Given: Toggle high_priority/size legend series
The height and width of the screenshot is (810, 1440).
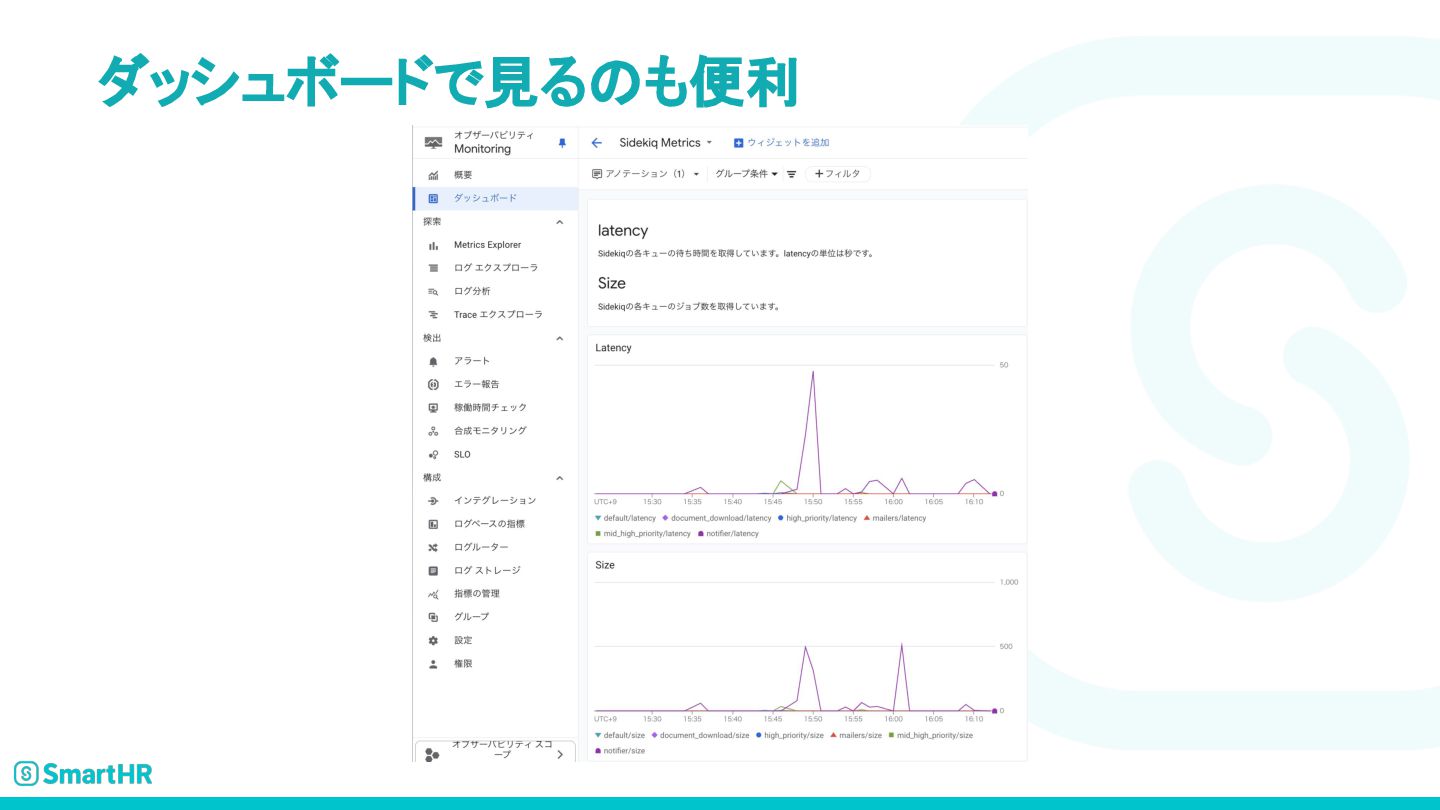Looking at the screenshot, I should [789, 735].
